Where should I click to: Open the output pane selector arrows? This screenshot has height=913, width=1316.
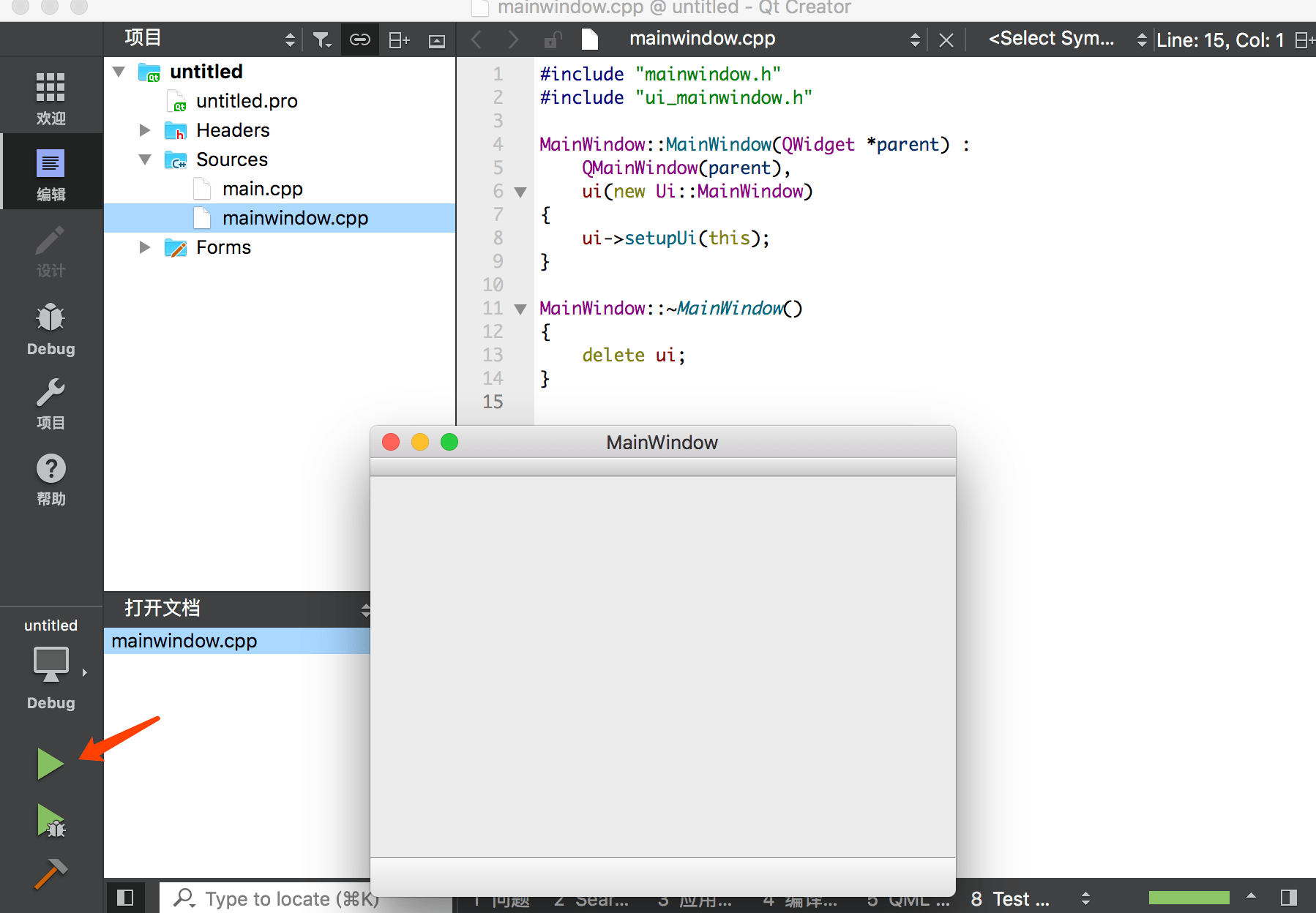(1085, 898)
